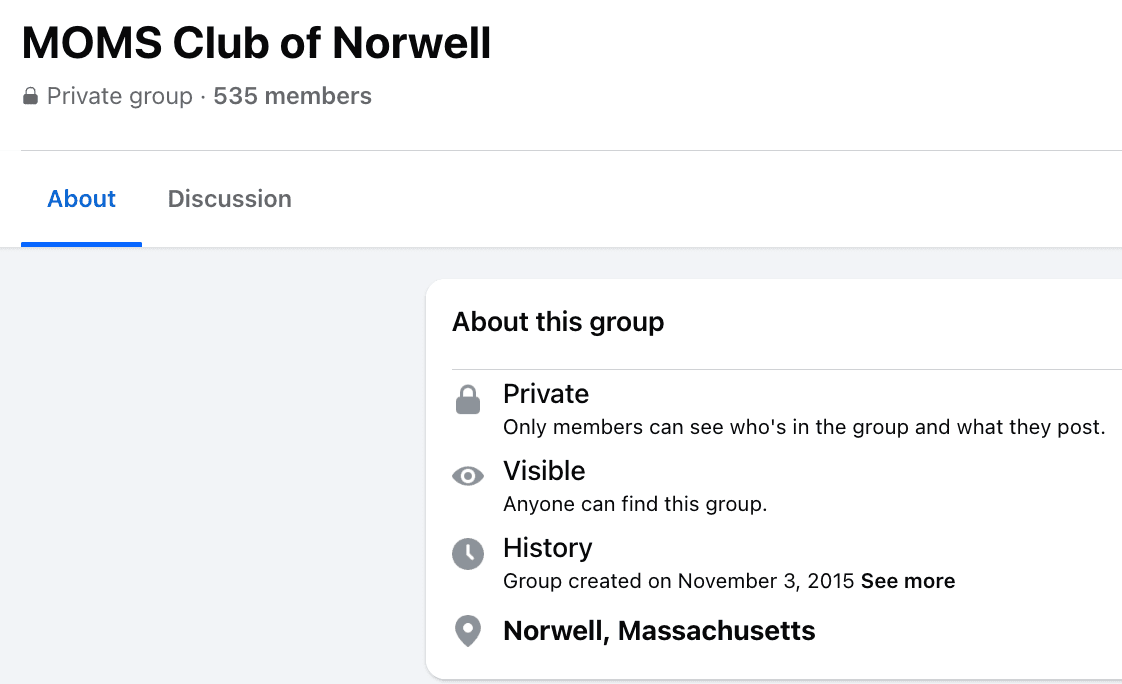Click the location pin icon
The height and width of the screenshot is (684, 1122).
[467, 631]
